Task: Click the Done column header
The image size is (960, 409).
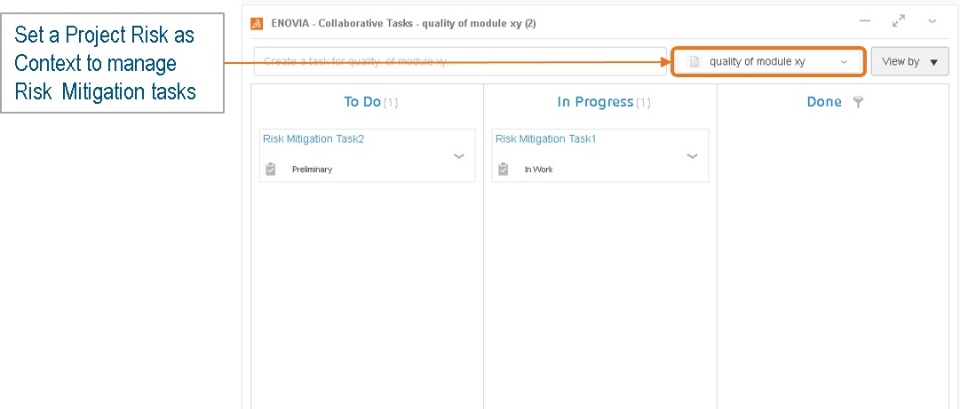Action: [x=824, y=102]
